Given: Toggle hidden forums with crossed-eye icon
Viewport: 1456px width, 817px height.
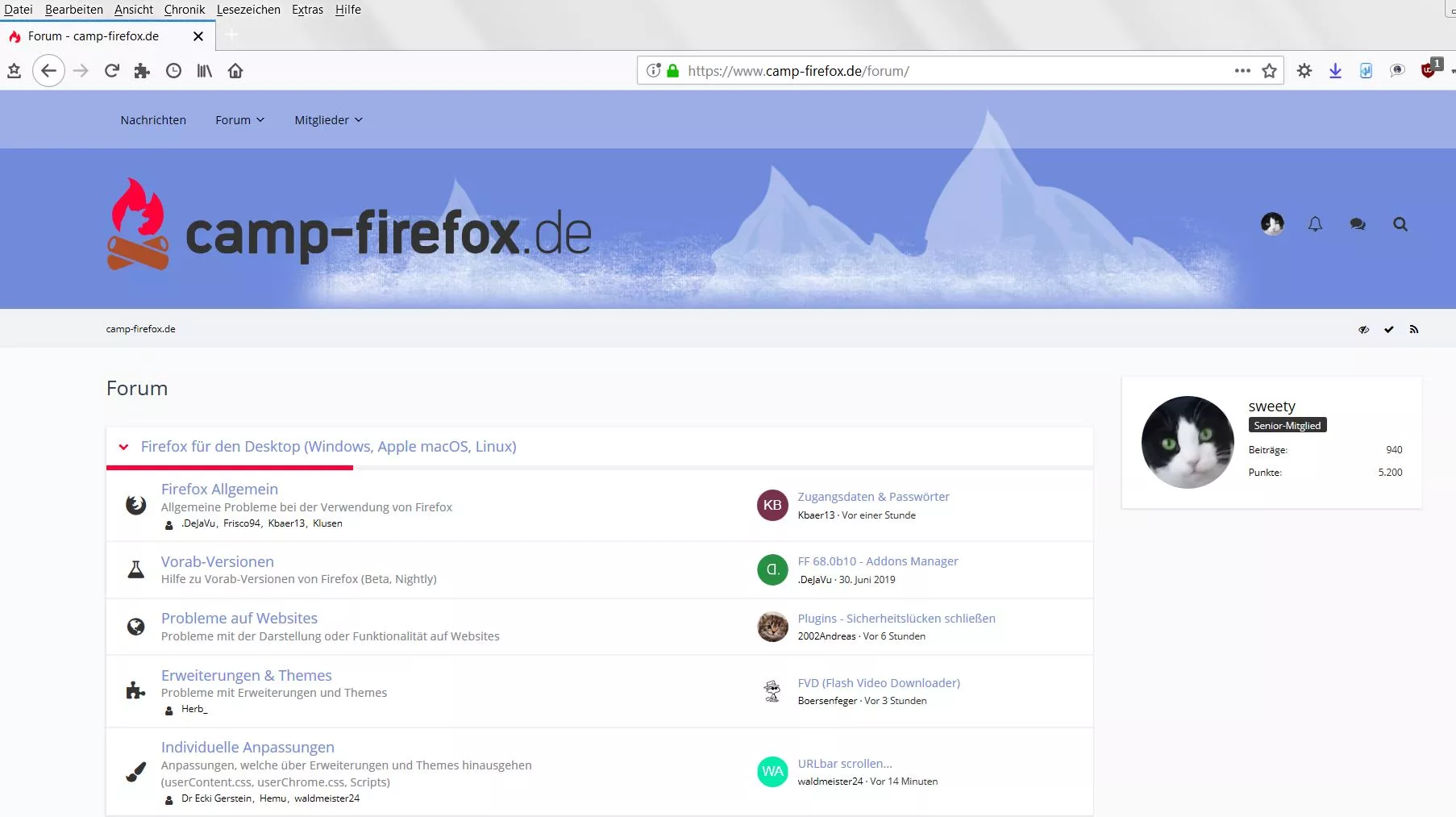Looking at the screenshot, I should [1364, 329].
